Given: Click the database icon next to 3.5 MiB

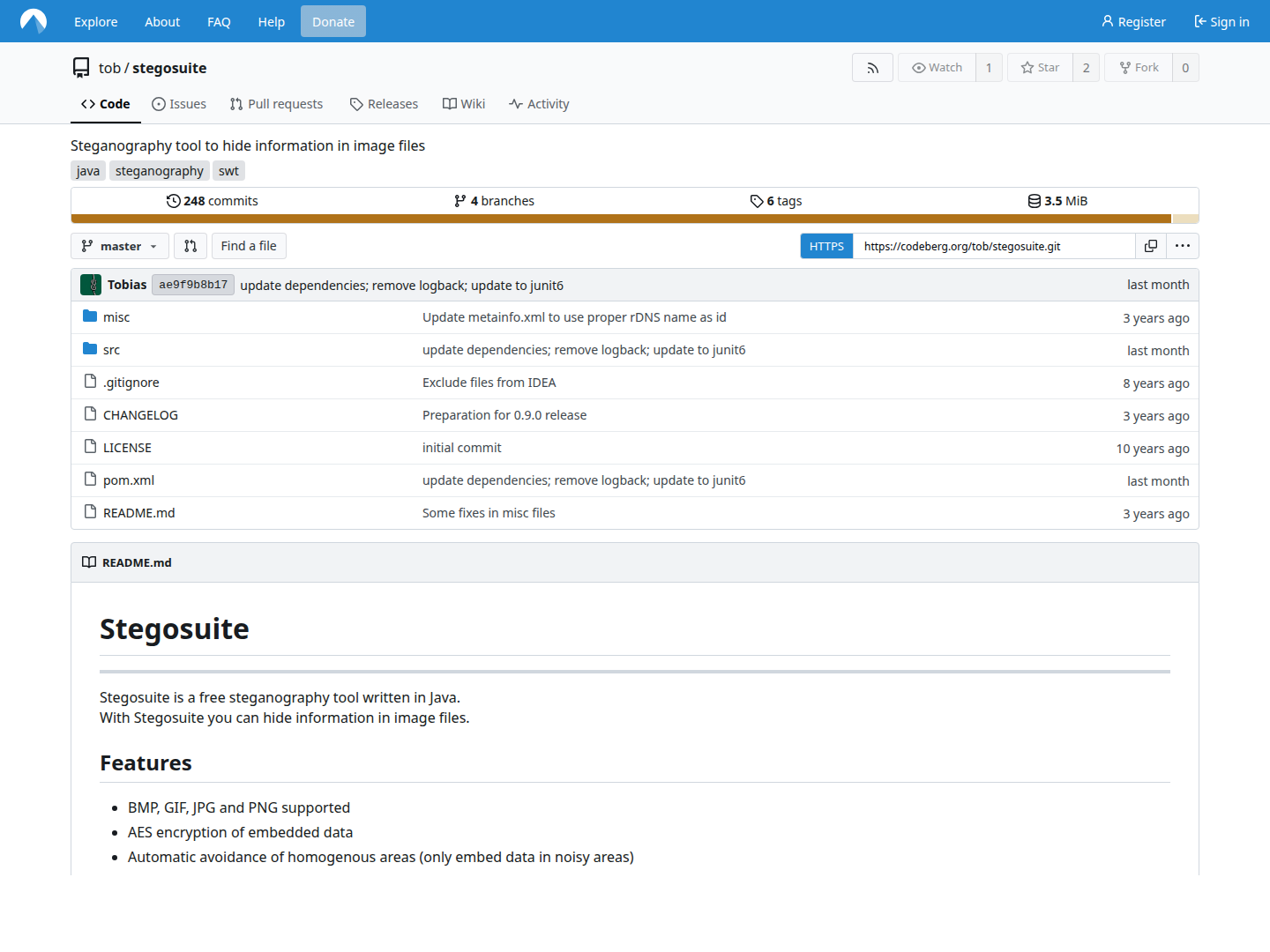Looking at the screenshot, I should 1035,201.
